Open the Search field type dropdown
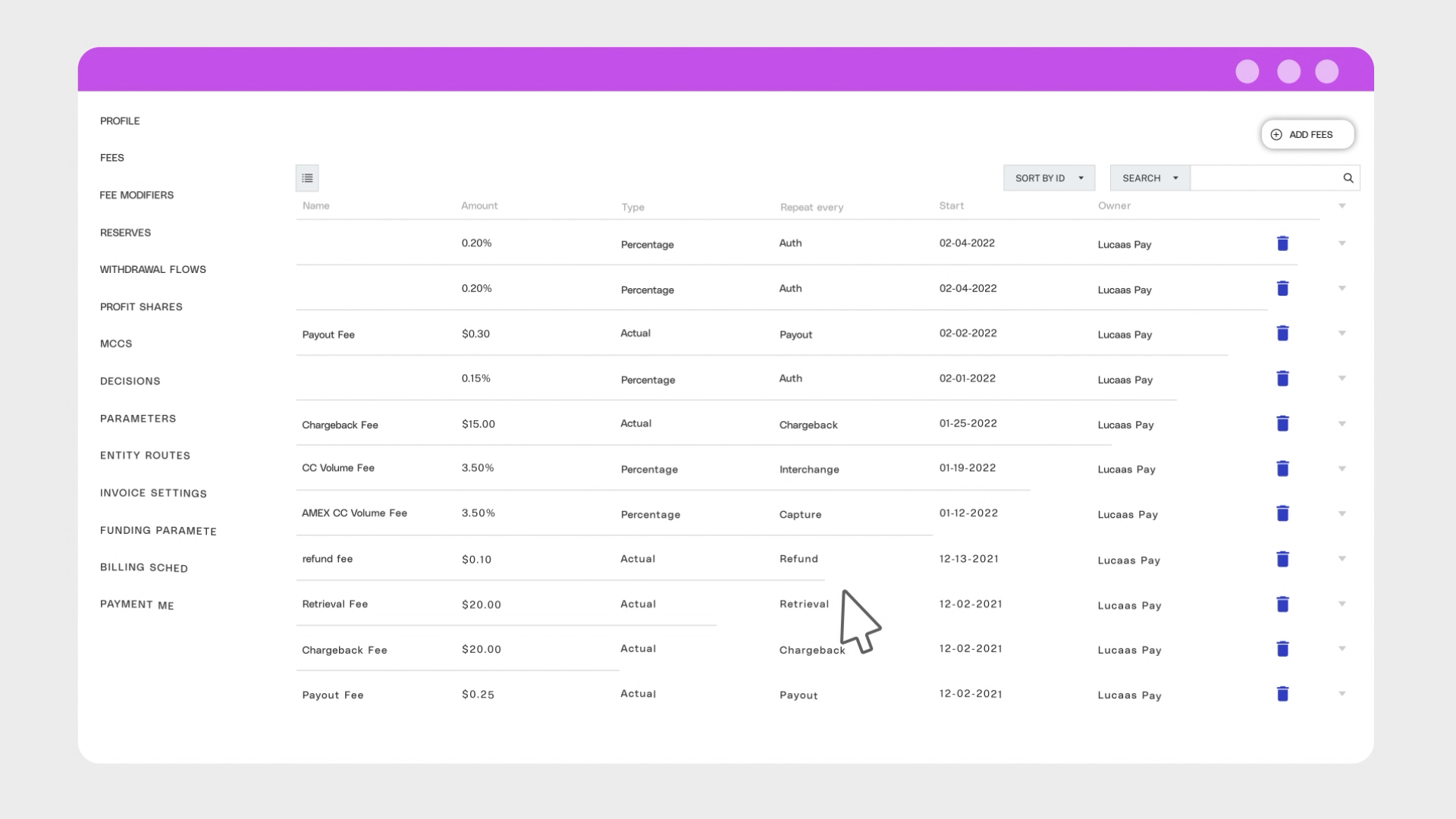 click(1150, 178)
